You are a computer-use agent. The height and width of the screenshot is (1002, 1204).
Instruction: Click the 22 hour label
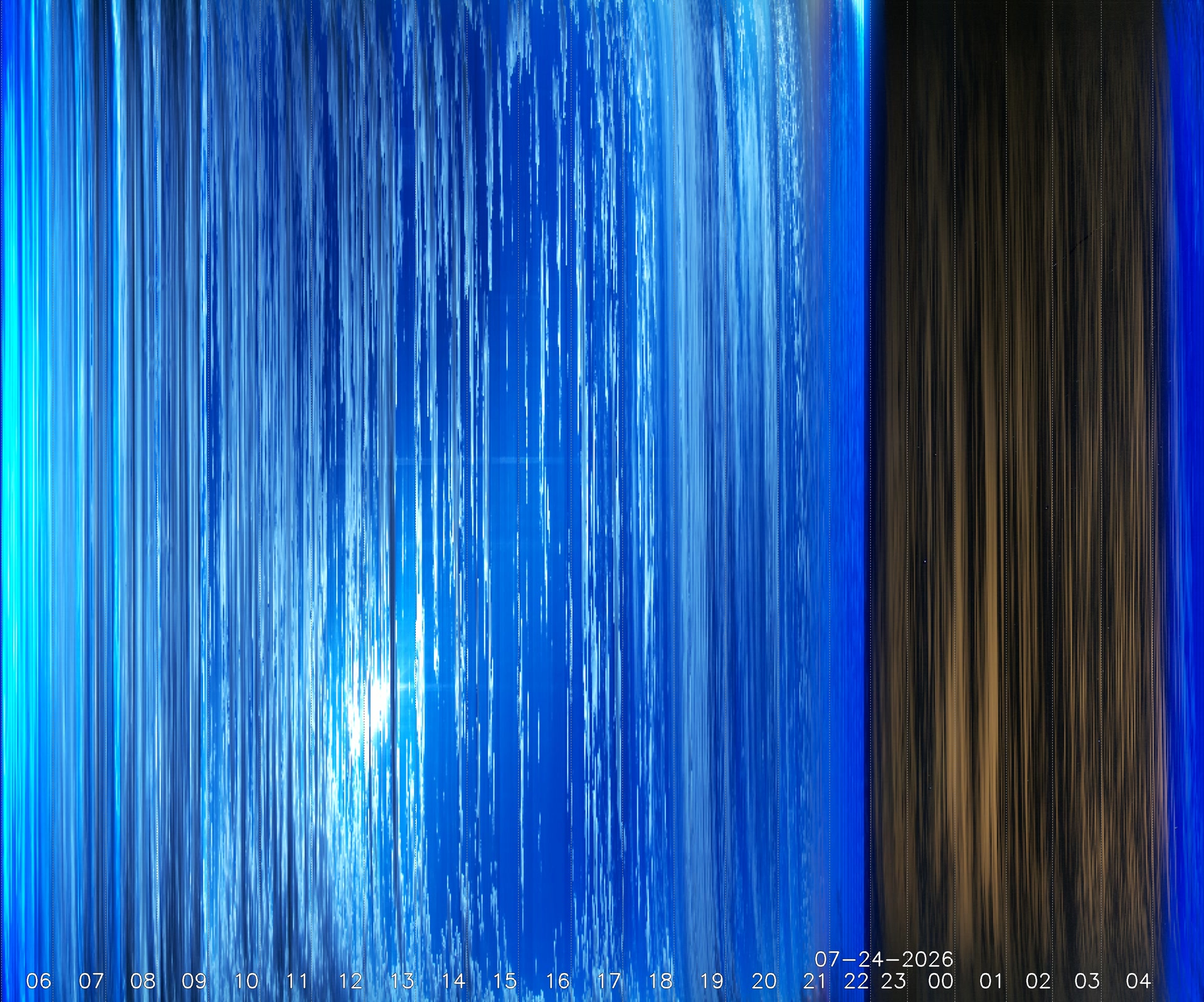pyautogui.click(x=856, y=981)
